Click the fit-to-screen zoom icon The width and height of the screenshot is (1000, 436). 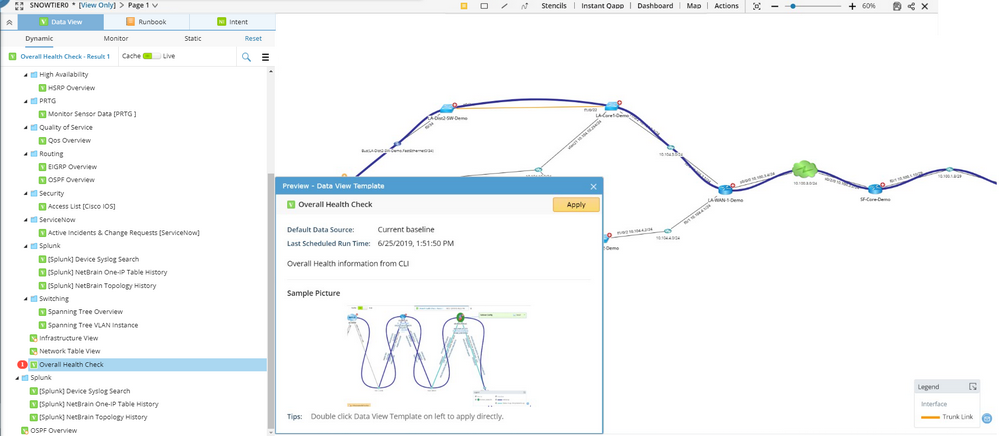(757, 6)
